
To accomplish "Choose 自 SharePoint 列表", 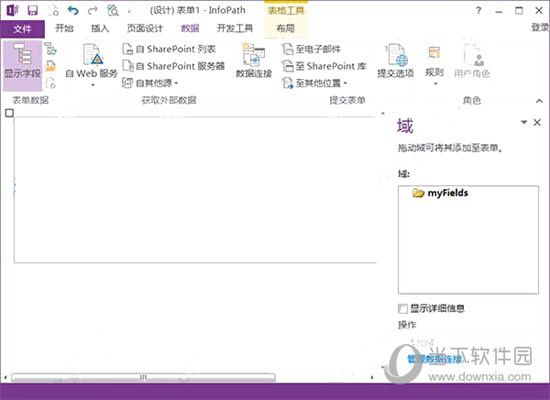I will [169, 49].
